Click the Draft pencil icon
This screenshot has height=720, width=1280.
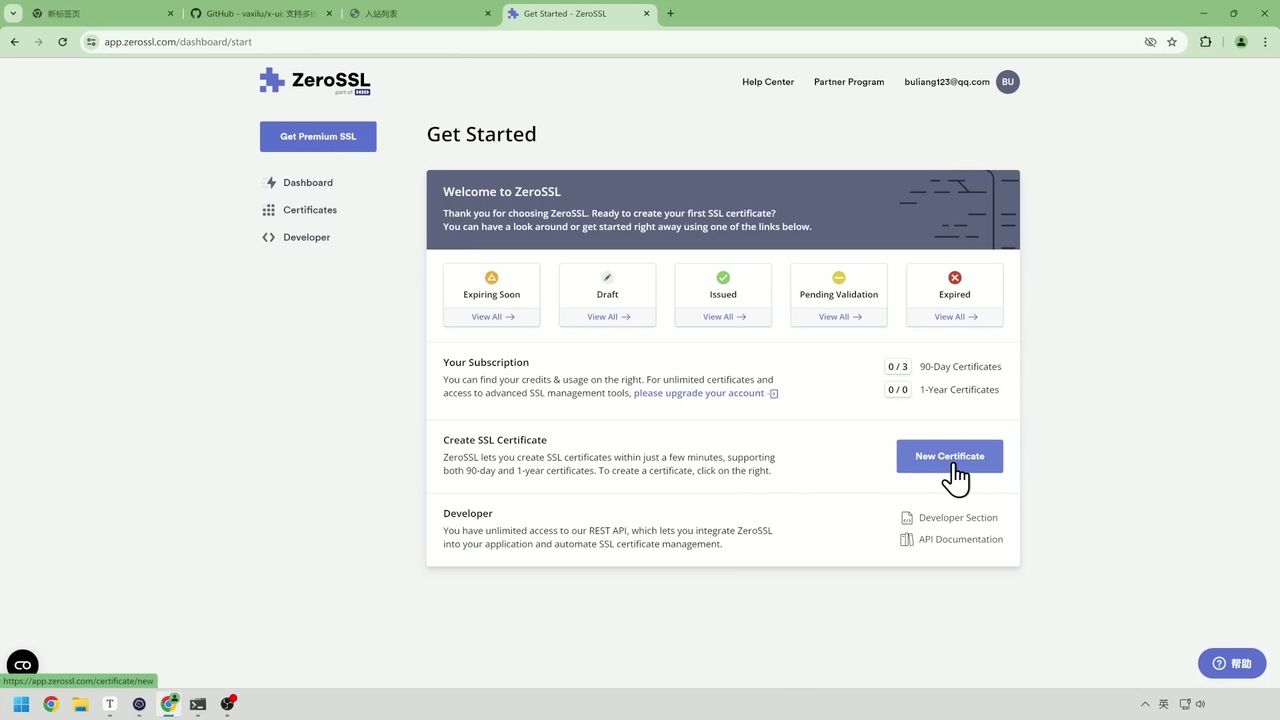tap(607, 277)
